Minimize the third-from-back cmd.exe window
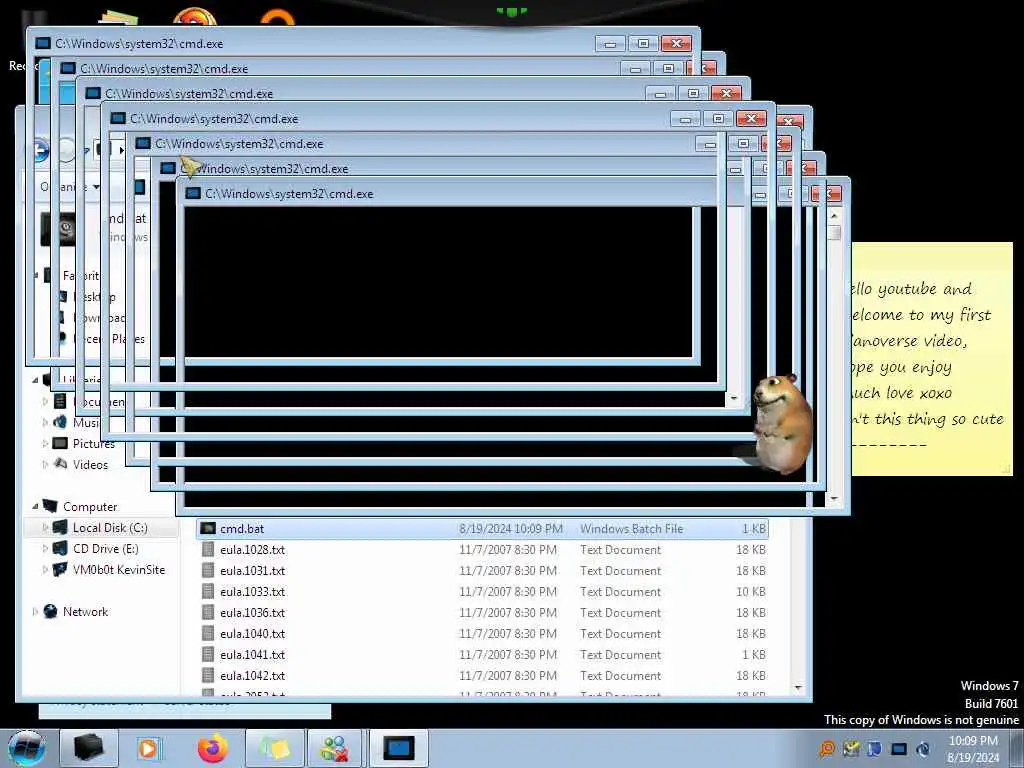This screenshot has height=768, width=1024. pyautogui.click(x=660, y=94)
